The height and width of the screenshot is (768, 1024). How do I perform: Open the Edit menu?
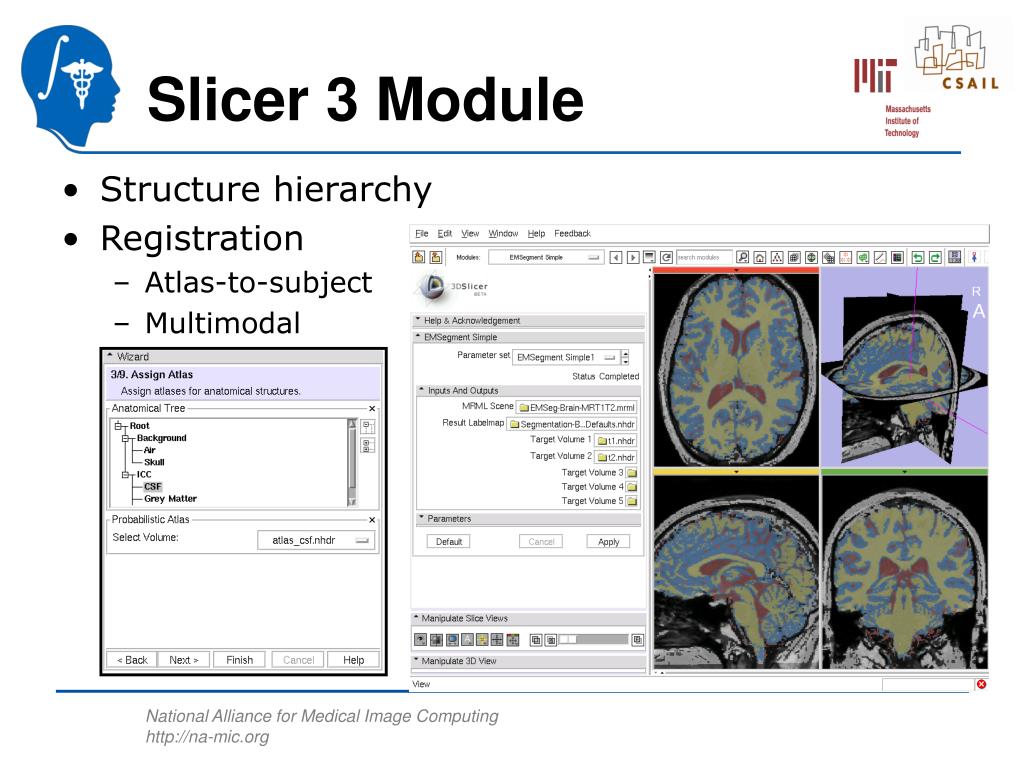coord(445,233)
